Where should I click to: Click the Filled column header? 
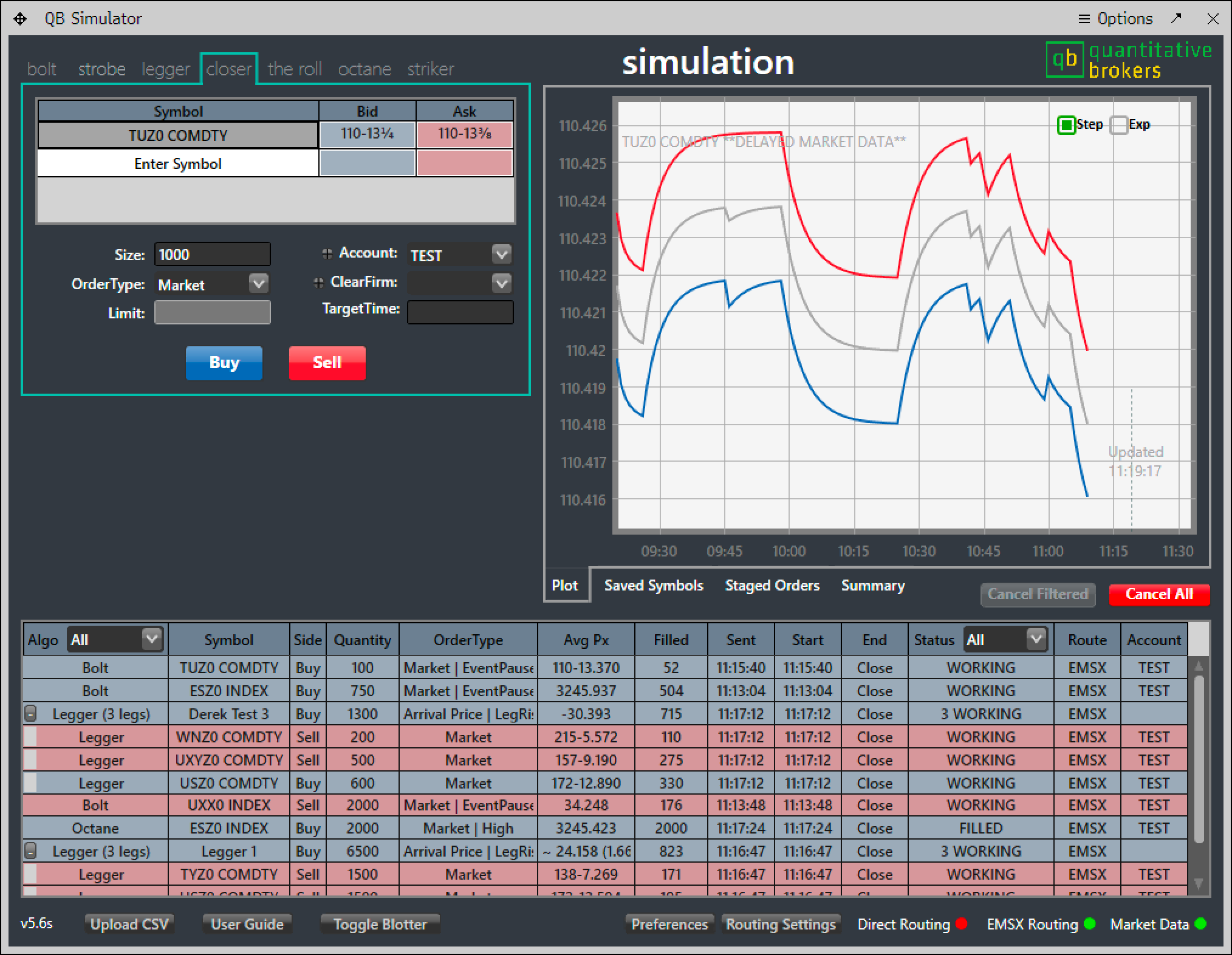671,640
